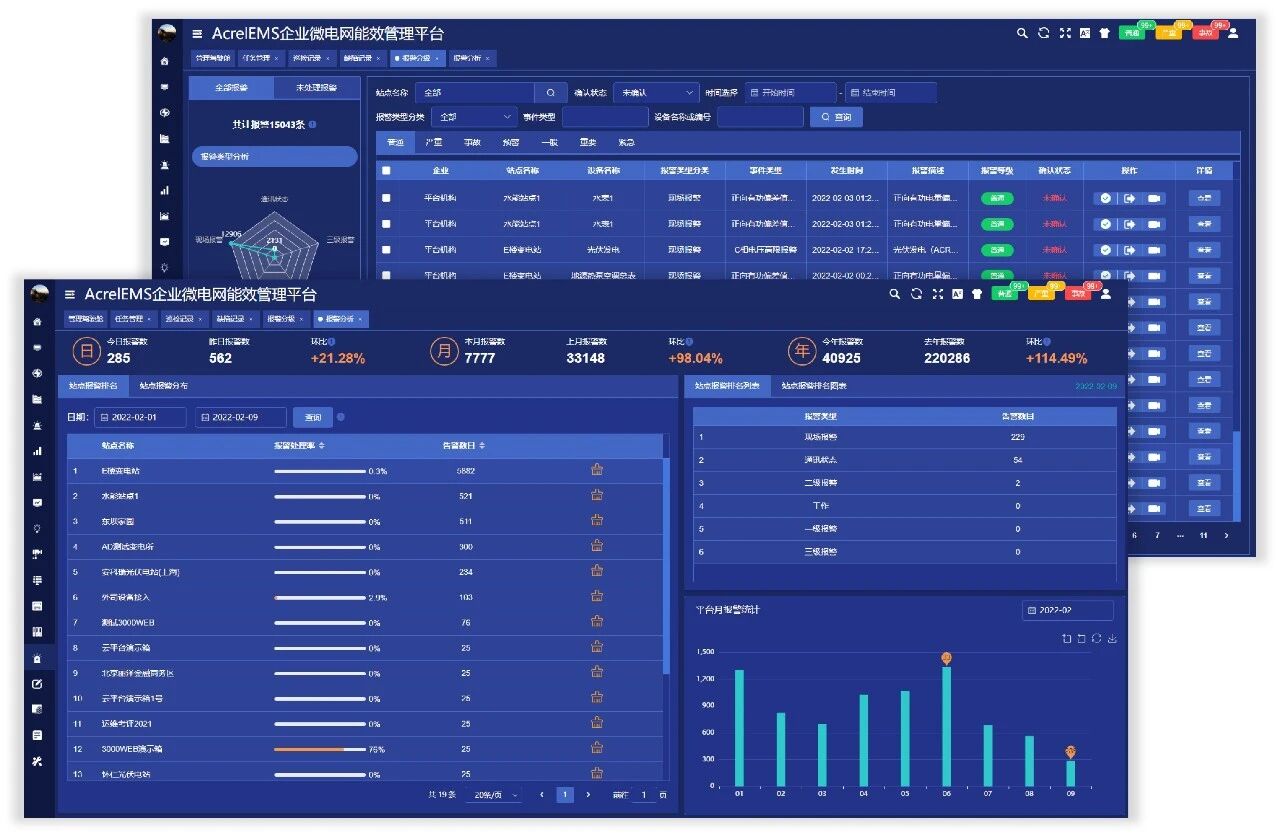This screenshot has width=1280, height=837.
Task: Toggle fullscreen icon in front window header
Action: [937, 294]
